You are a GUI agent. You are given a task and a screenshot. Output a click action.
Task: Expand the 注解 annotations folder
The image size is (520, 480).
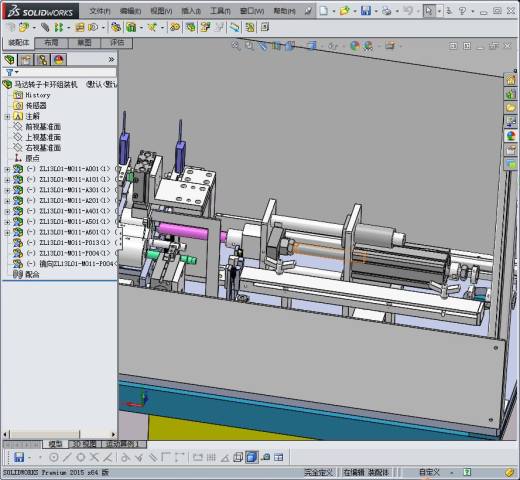point(7,117)
